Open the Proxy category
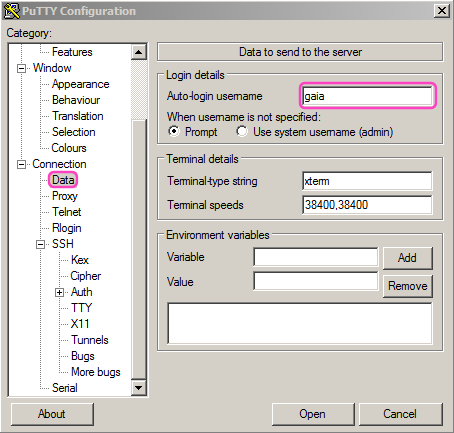The height and width of the screenshot is (433, 454). pos(65,196)
